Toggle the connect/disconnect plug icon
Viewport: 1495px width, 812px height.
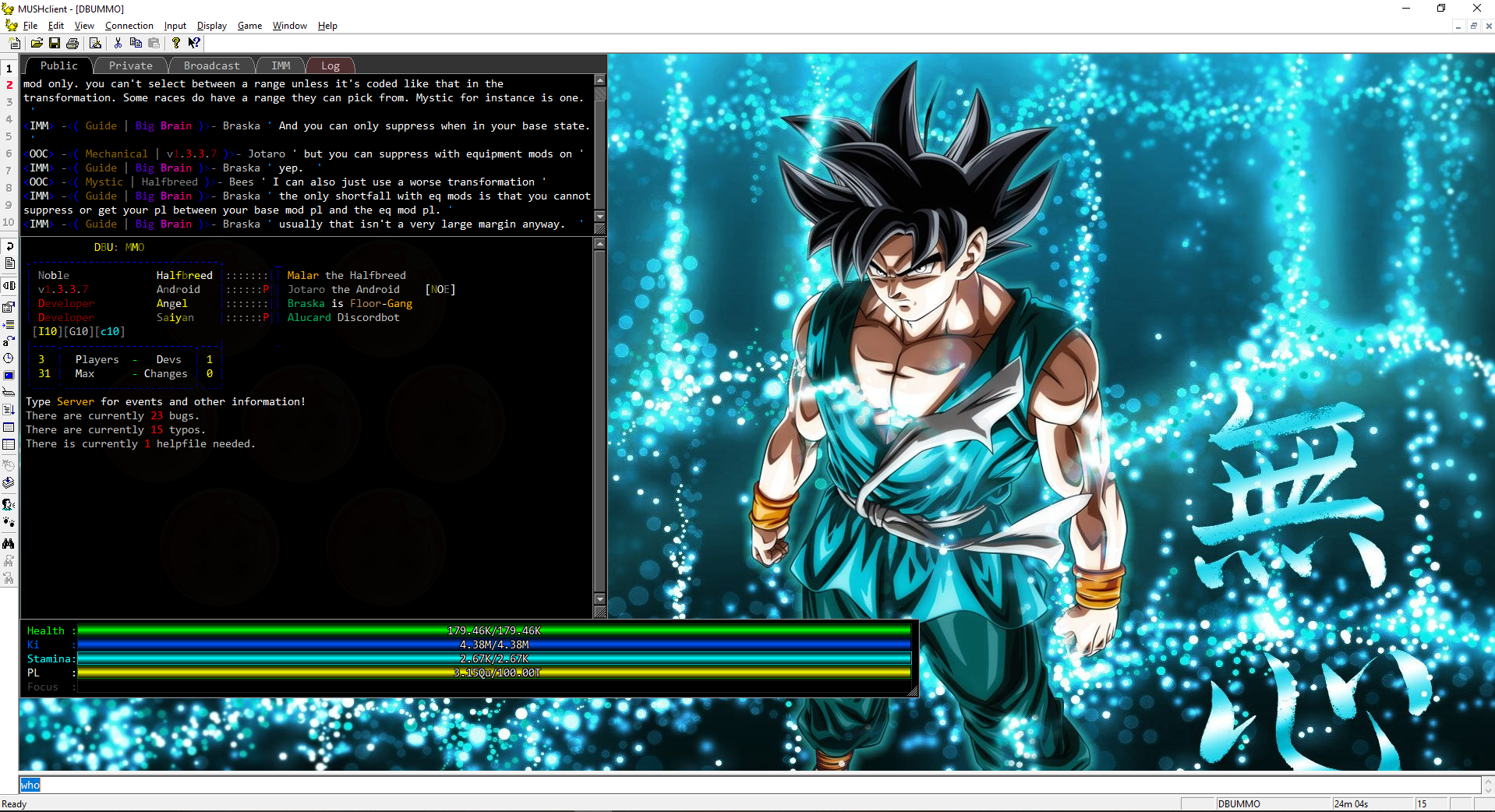[9, 286]
